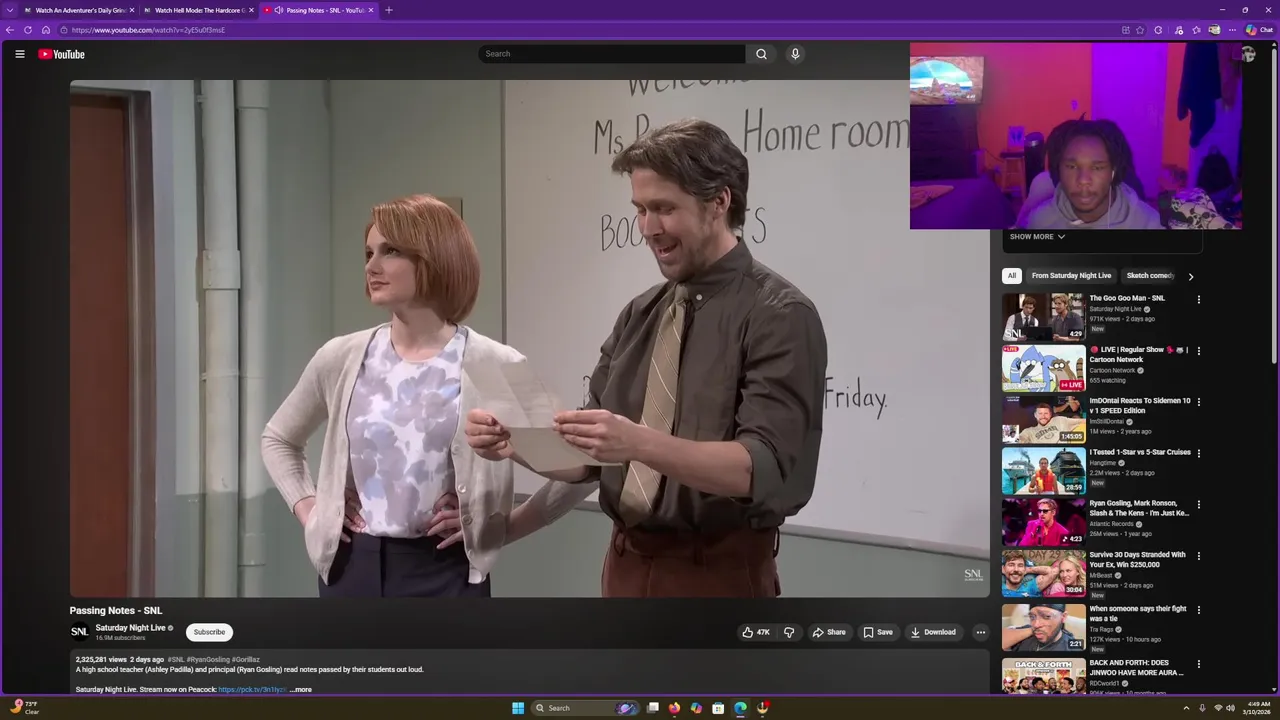
Task: Open options for fight was a tie video
Action: tap(1198, 610)
